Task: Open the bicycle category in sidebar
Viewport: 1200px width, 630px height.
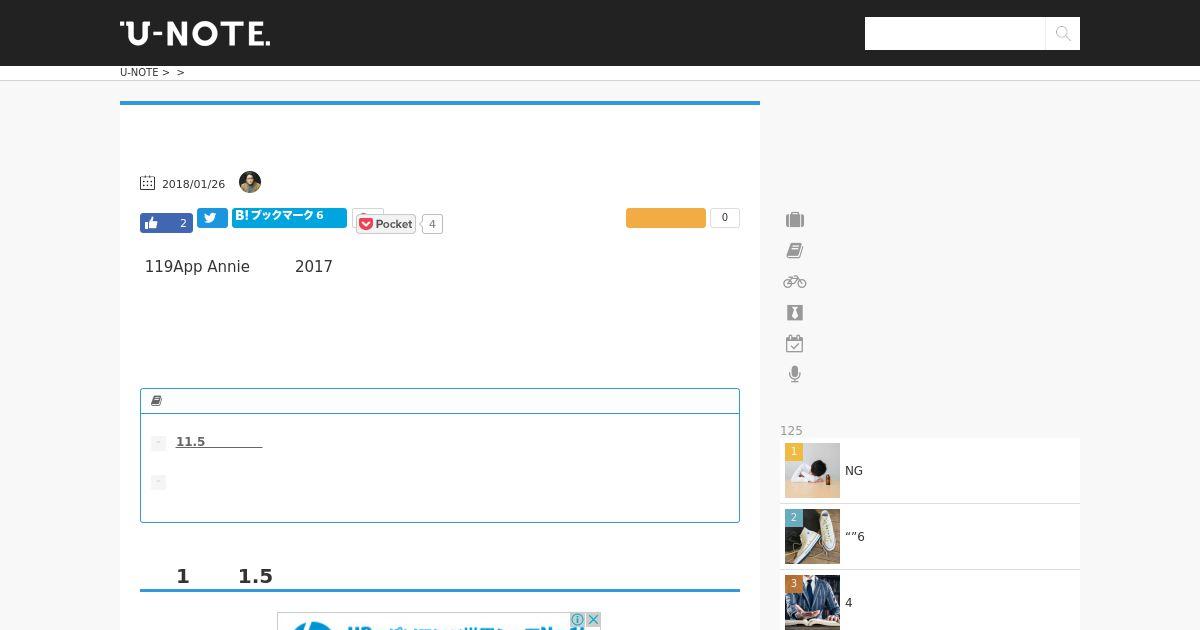Action: [x=795, y=282]
